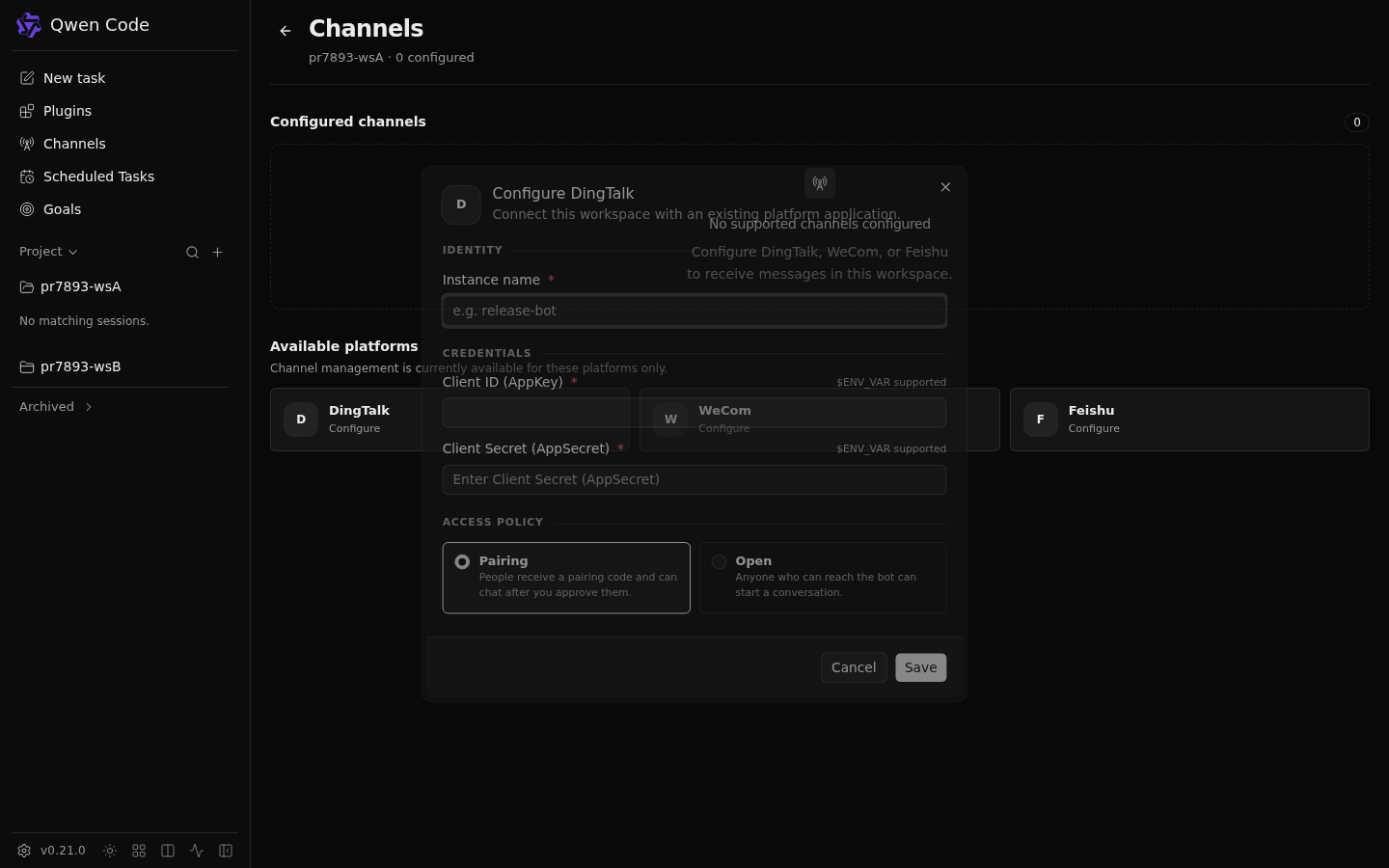Click the split columns layout icon
1389x868 pixels.
168,851
